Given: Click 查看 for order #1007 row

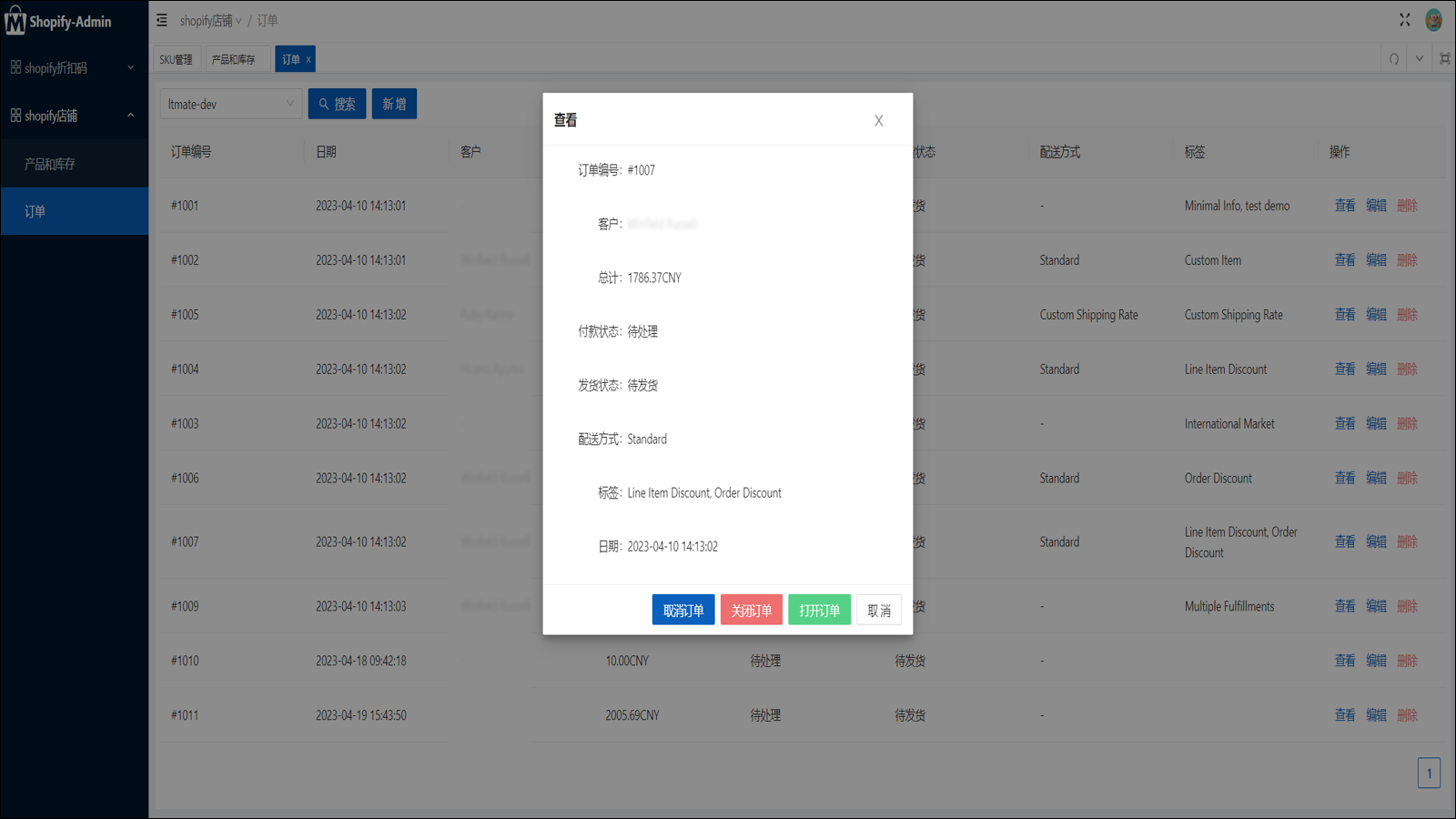Looking at the screenshot, I should click(x=1345, y=542).
